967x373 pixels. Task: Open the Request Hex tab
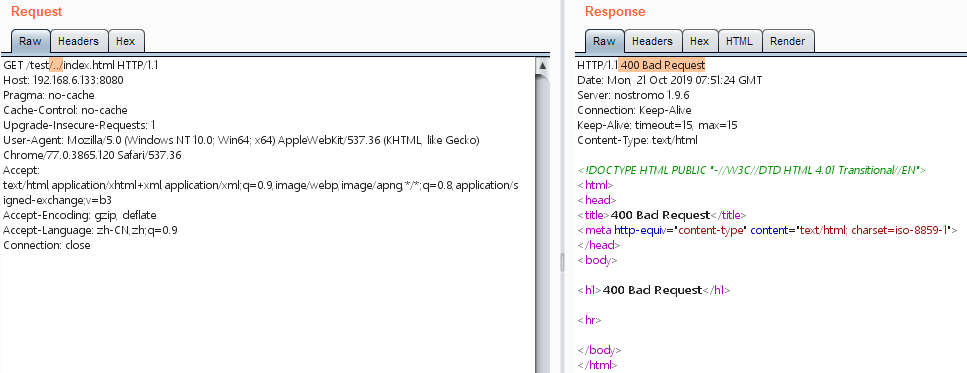tap(126, 41)
